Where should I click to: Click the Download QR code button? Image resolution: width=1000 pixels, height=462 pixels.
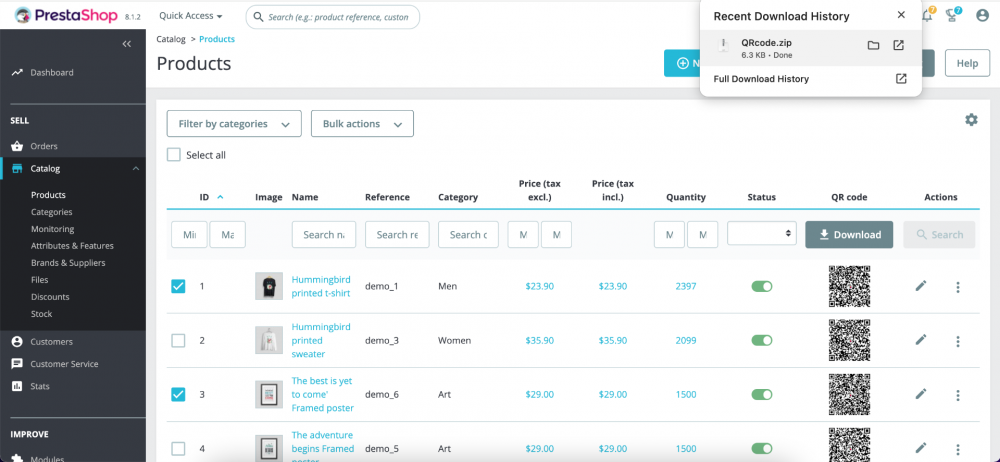pos(849,235)
